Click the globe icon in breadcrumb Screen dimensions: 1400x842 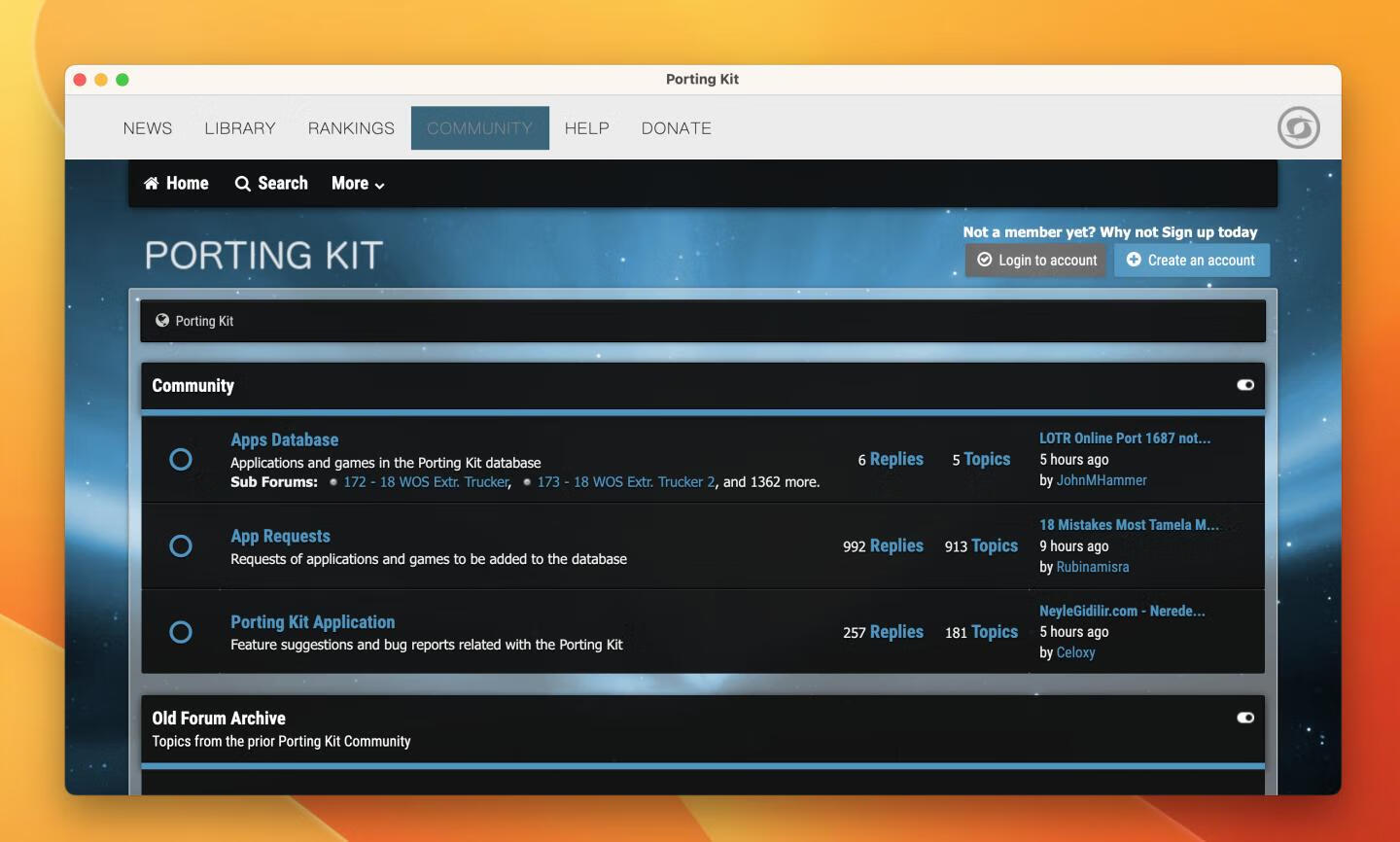pos(162,320)
